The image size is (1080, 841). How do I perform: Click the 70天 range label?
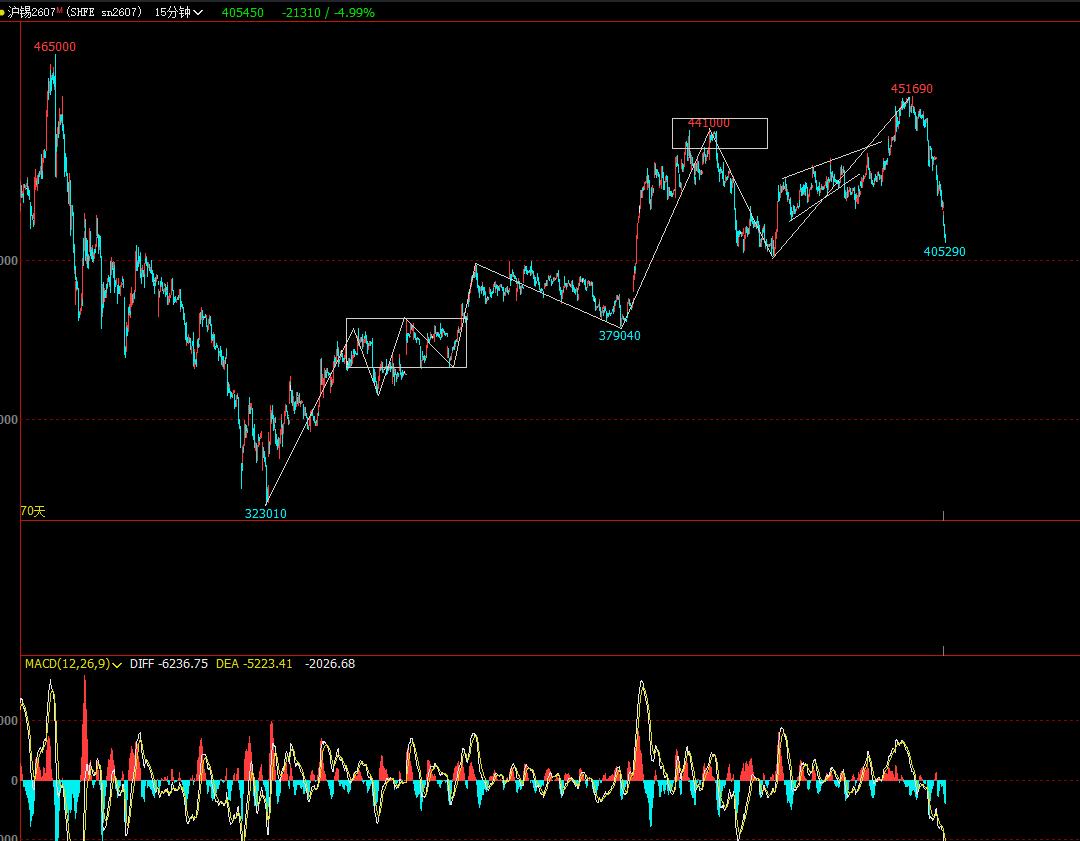pyautogui.click(x=33, y=511)
